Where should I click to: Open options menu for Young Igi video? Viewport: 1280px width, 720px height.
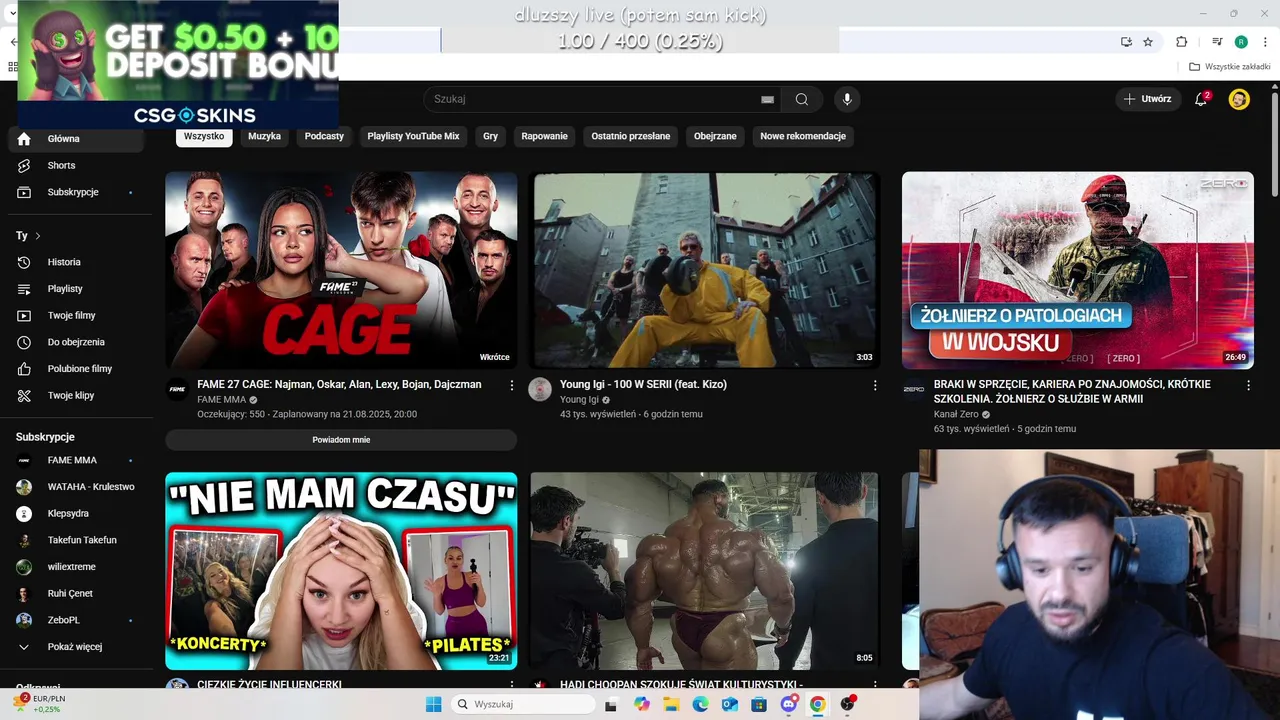[875, 385]
